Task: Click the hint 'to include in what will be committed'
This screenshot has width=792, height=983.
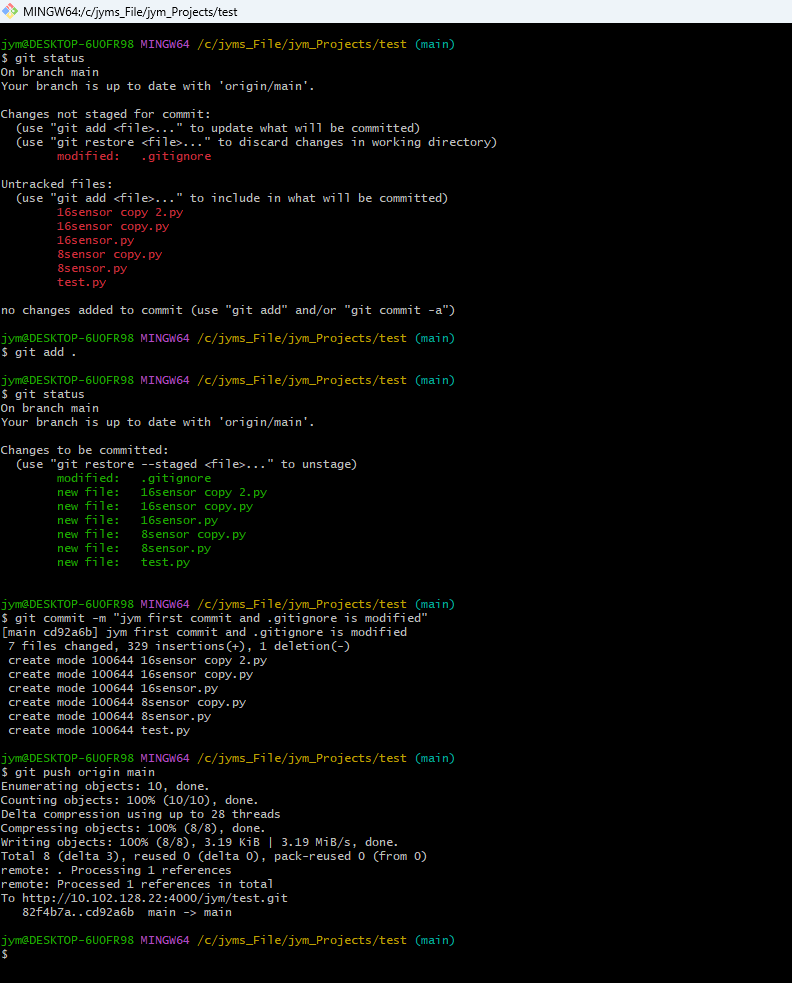Action: (319, 198)
